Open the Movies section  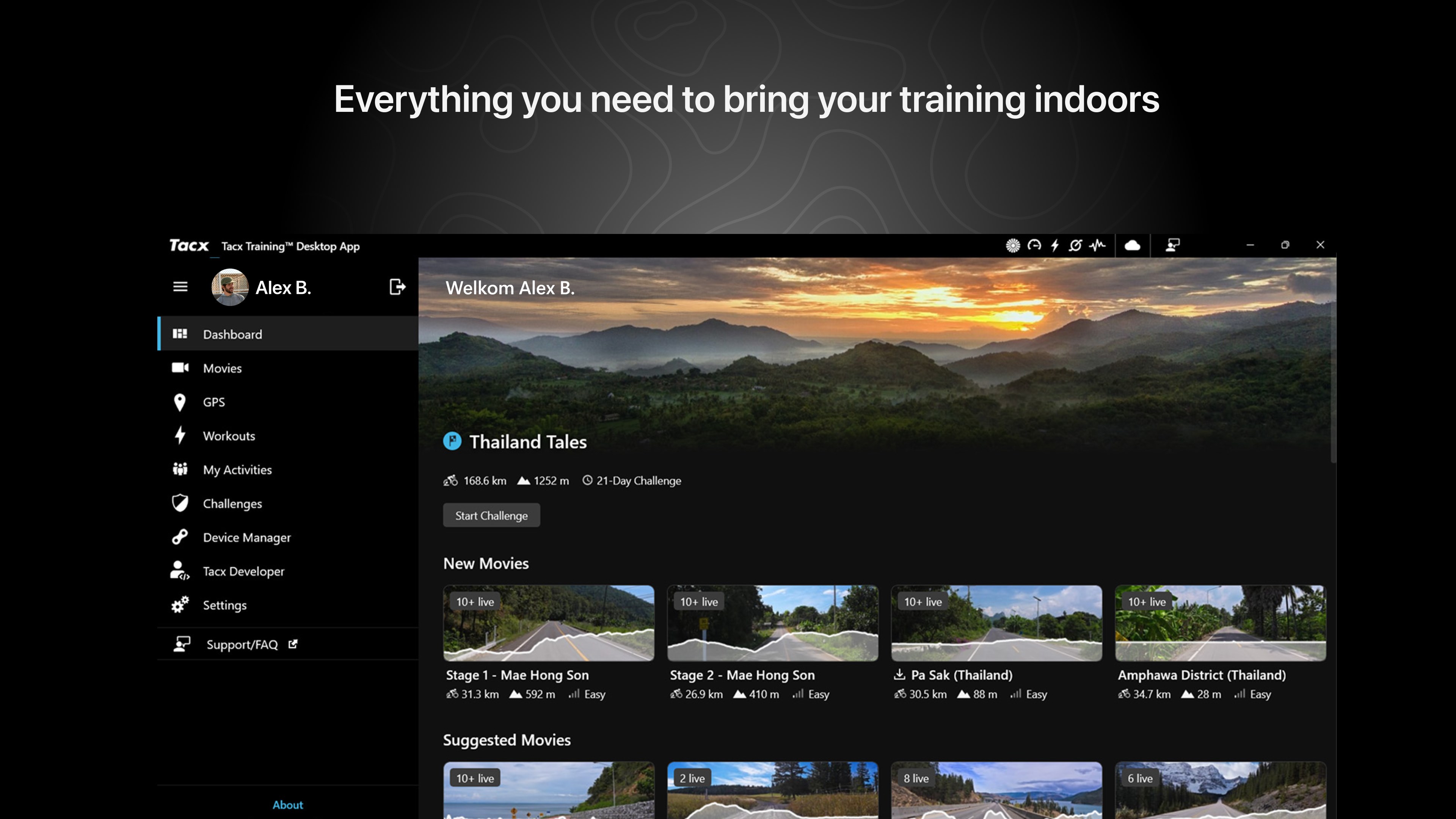288,368
